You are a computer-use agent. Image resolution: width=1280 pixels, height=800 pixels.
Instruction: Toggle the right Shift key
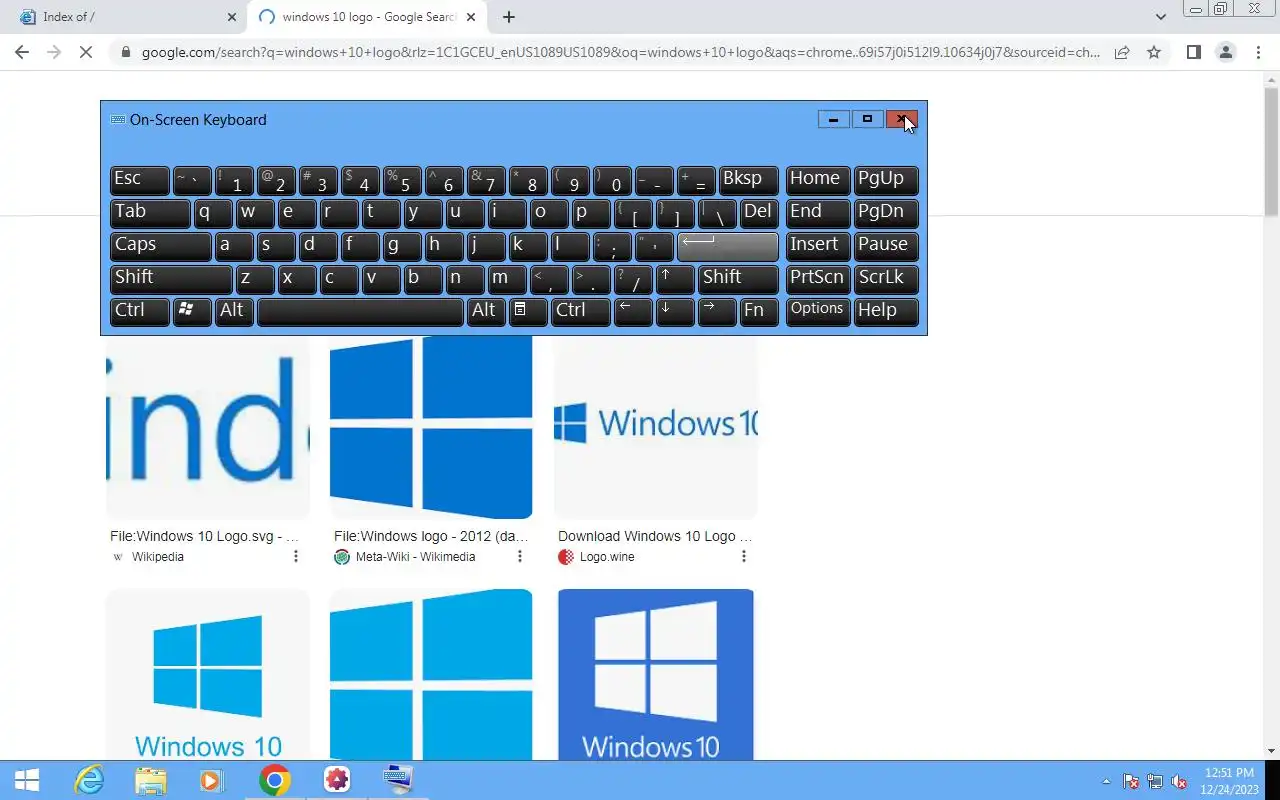click(x=738, y=278)
